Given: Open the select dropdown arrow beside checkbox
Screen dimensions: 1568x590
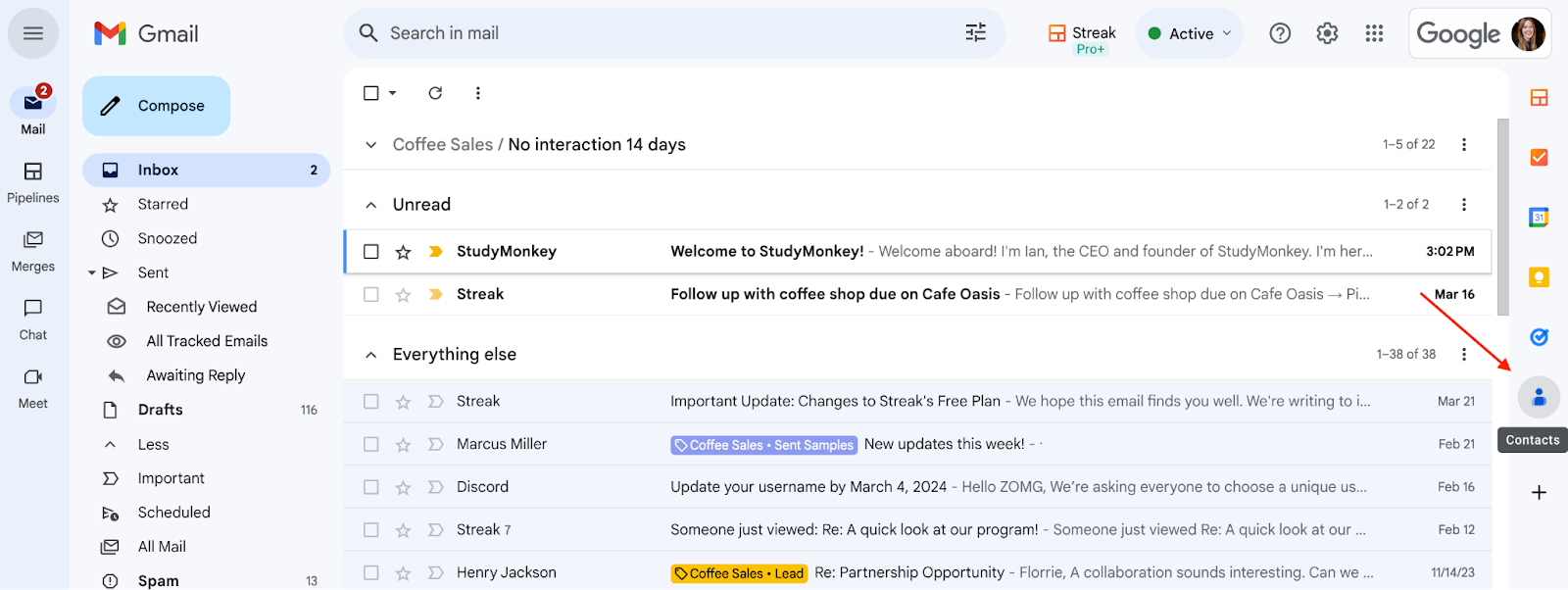Looking at the screenshot, I should click(392, 93).
